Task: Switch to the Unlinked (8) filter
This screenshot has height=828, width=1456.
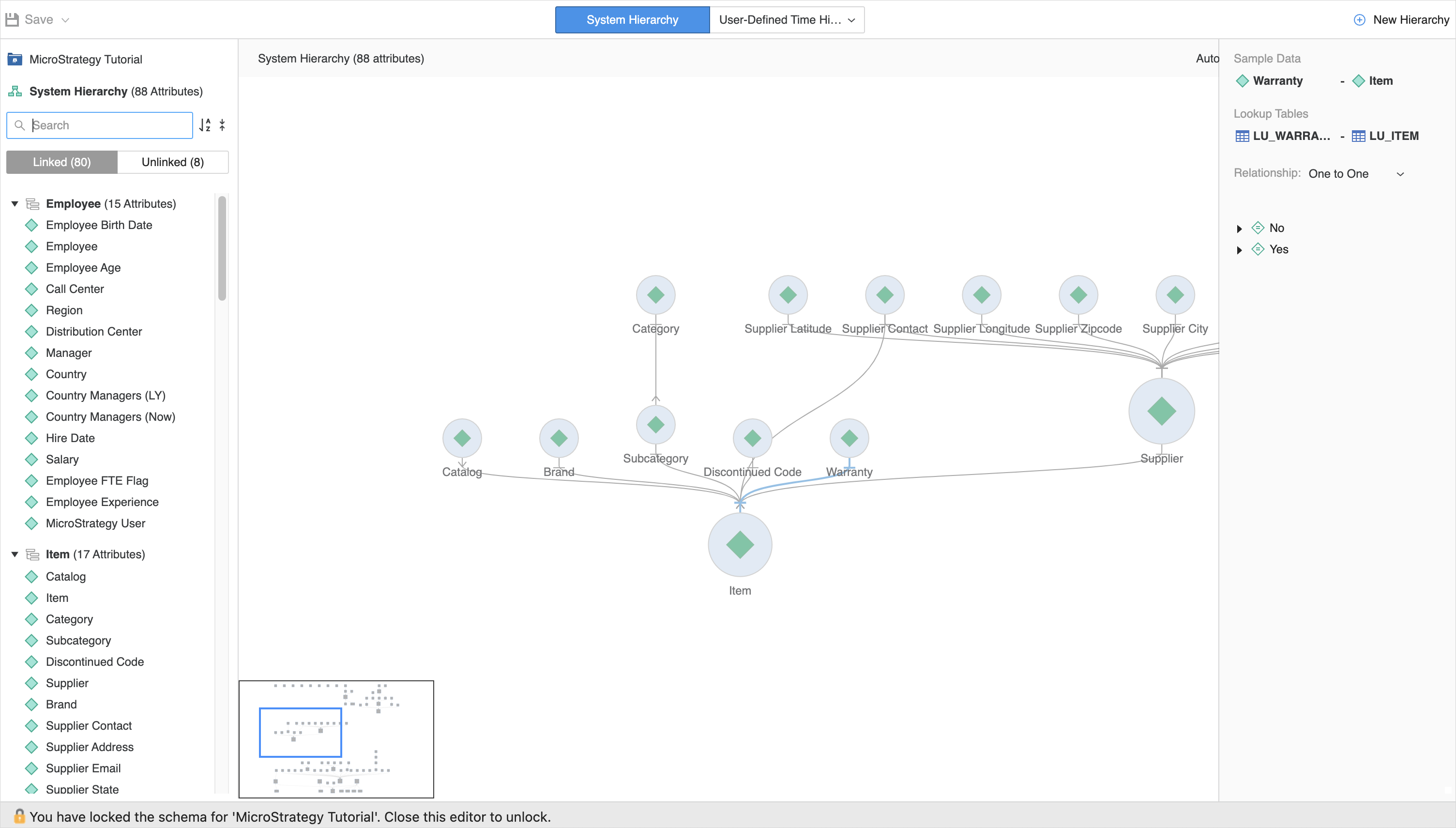Action: point(173,162)
